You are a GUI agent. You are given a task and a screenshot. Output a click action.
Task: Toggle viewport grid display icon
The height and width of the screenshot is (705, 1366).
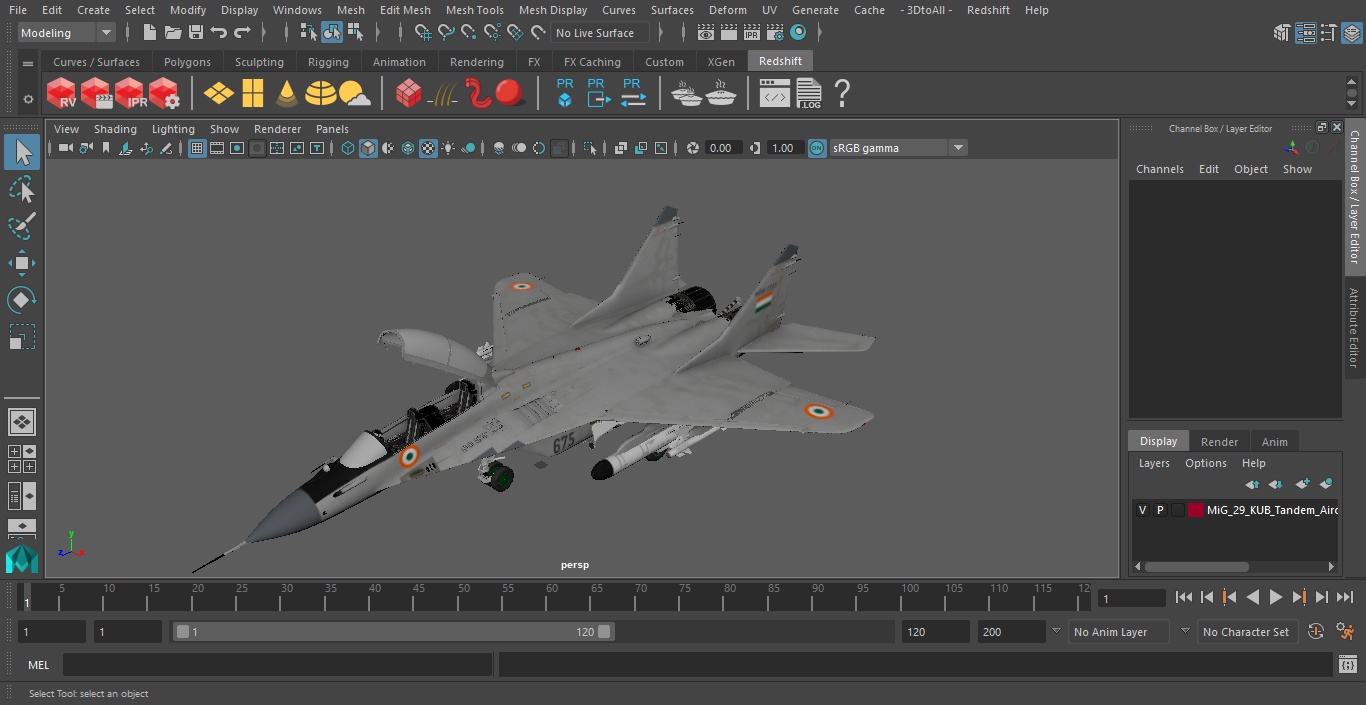pyautogui.click(x=197, y=148)
